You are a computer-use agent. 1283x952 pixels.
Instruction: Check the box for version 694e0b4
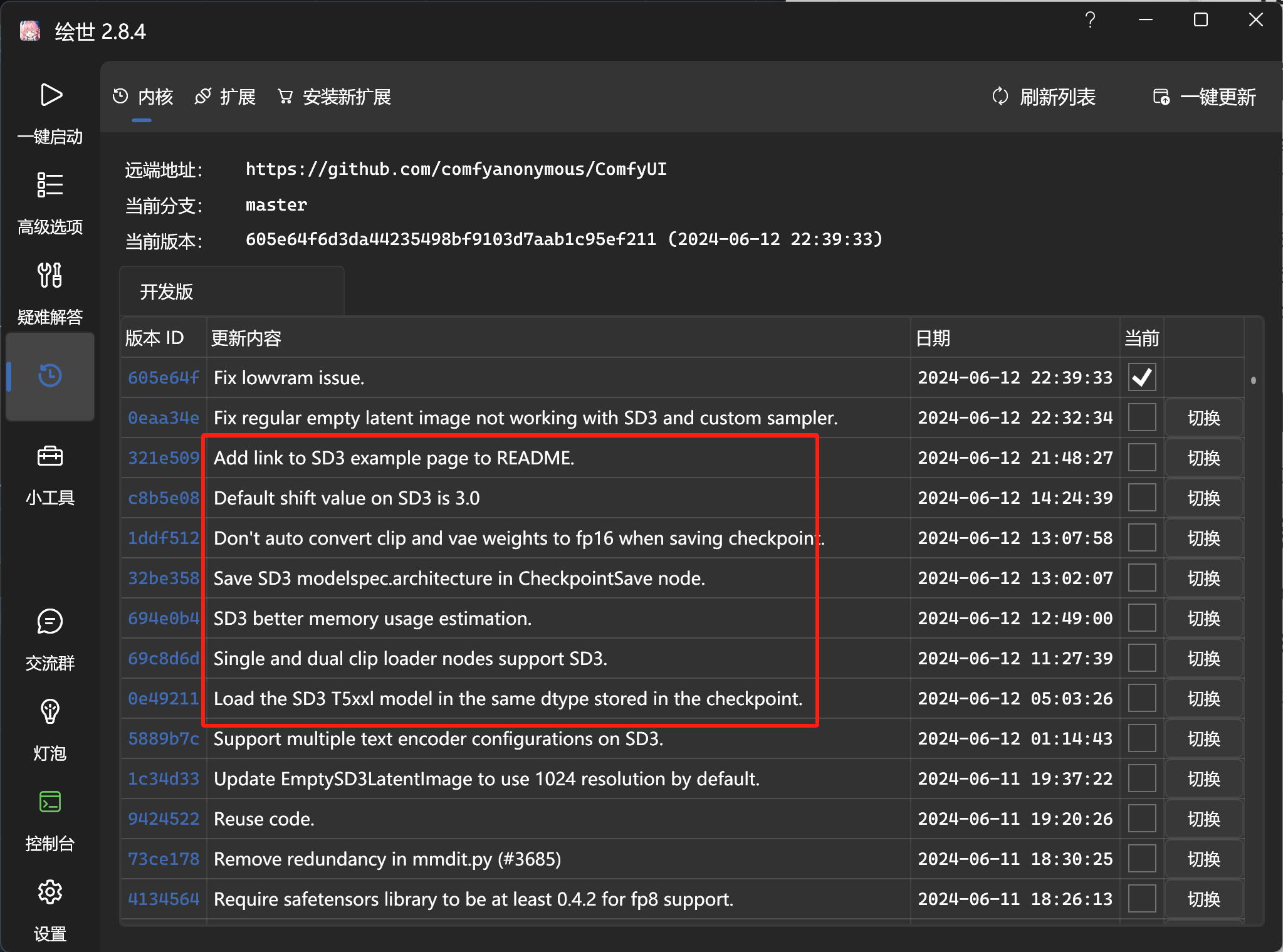pyautogui.click(x=1142, y=618)
